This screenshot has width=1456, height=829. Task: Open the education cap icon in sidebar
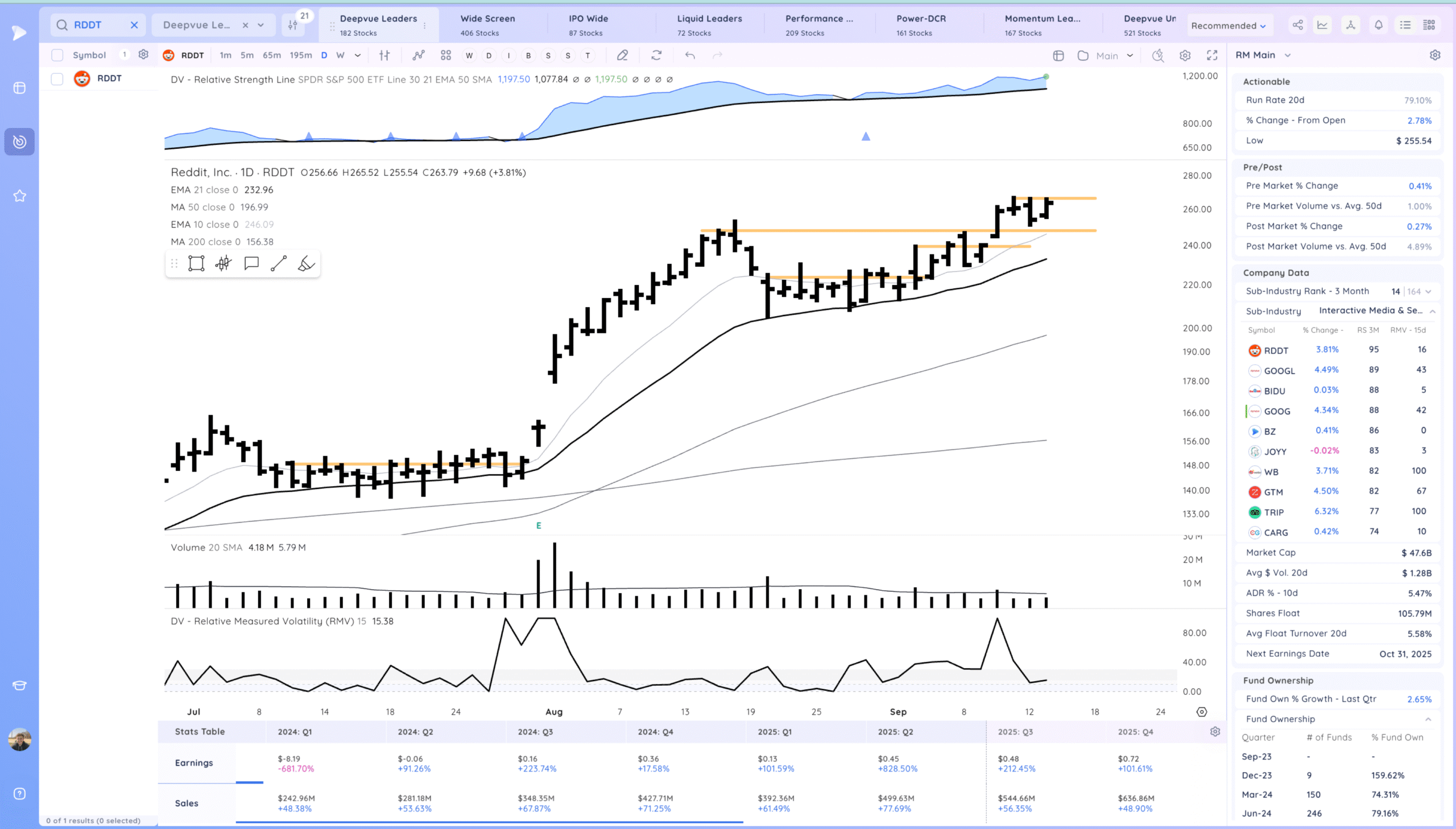(19, 686)
